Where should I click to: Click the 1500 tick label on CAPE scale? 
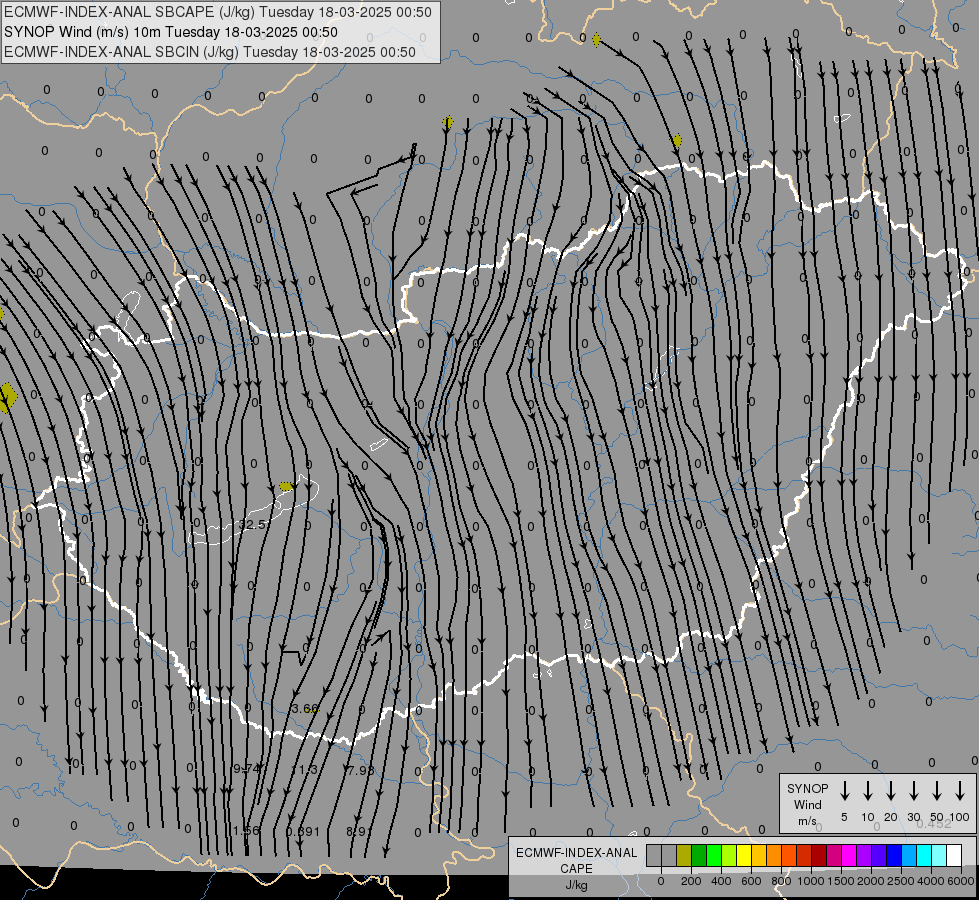tap(841, 881)
